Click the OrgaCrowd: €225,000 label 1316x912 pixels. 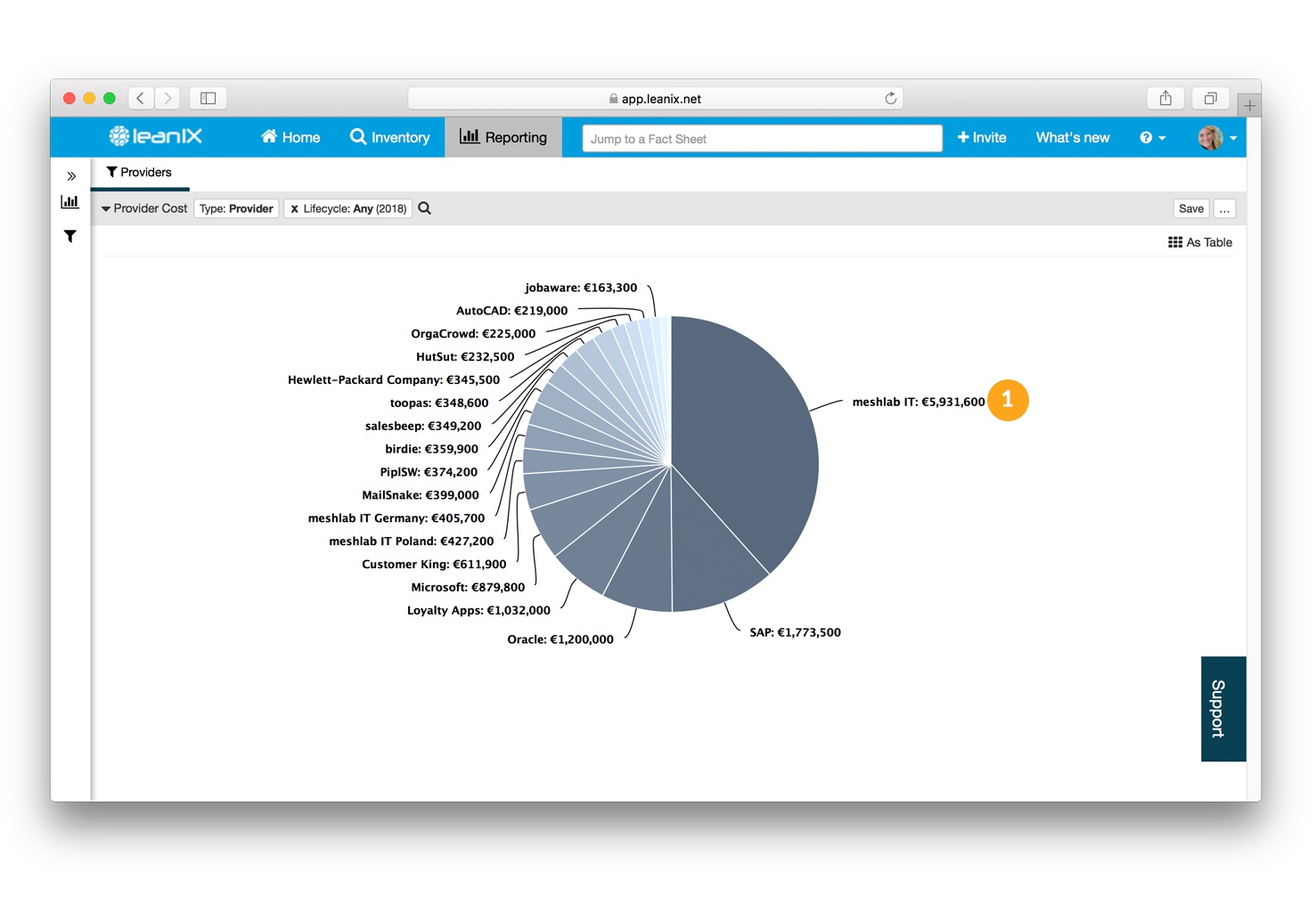[473, 333]
